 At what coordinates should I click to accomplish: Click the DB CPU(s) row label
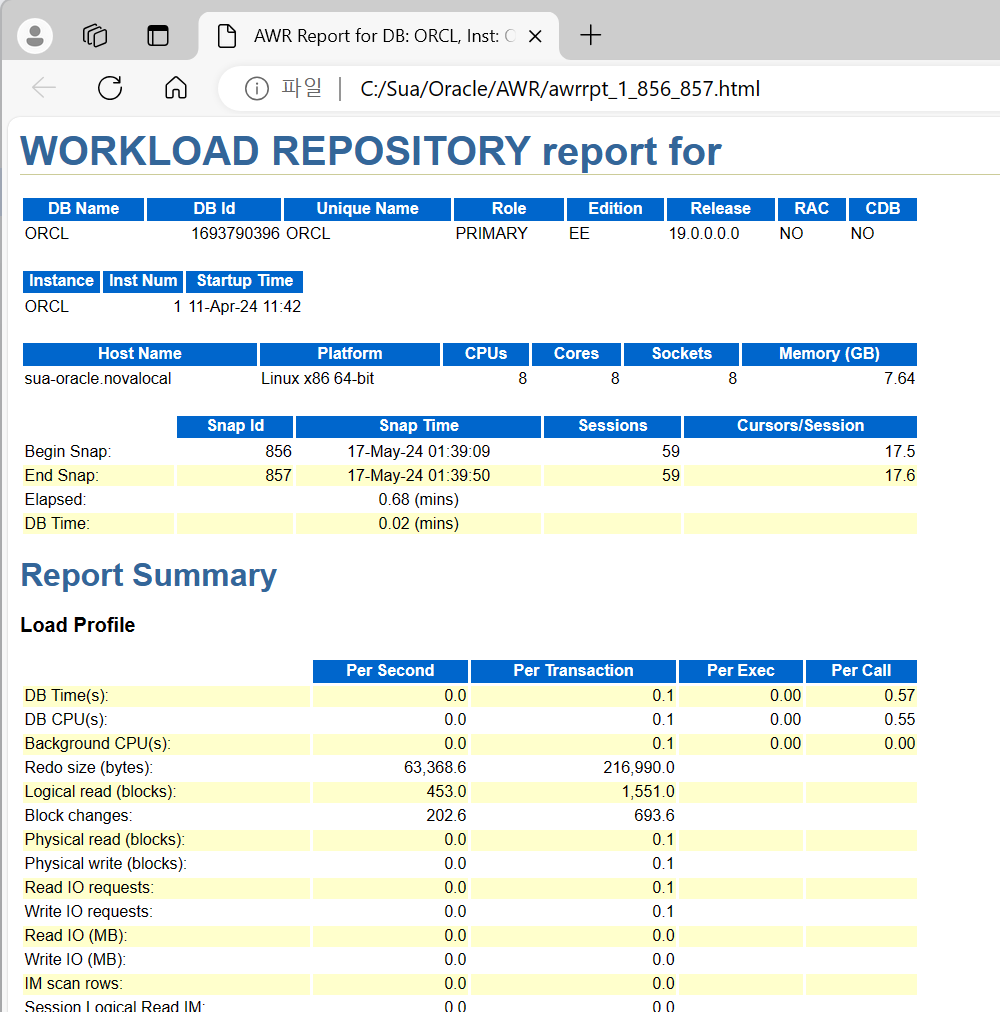coord(66,720)
